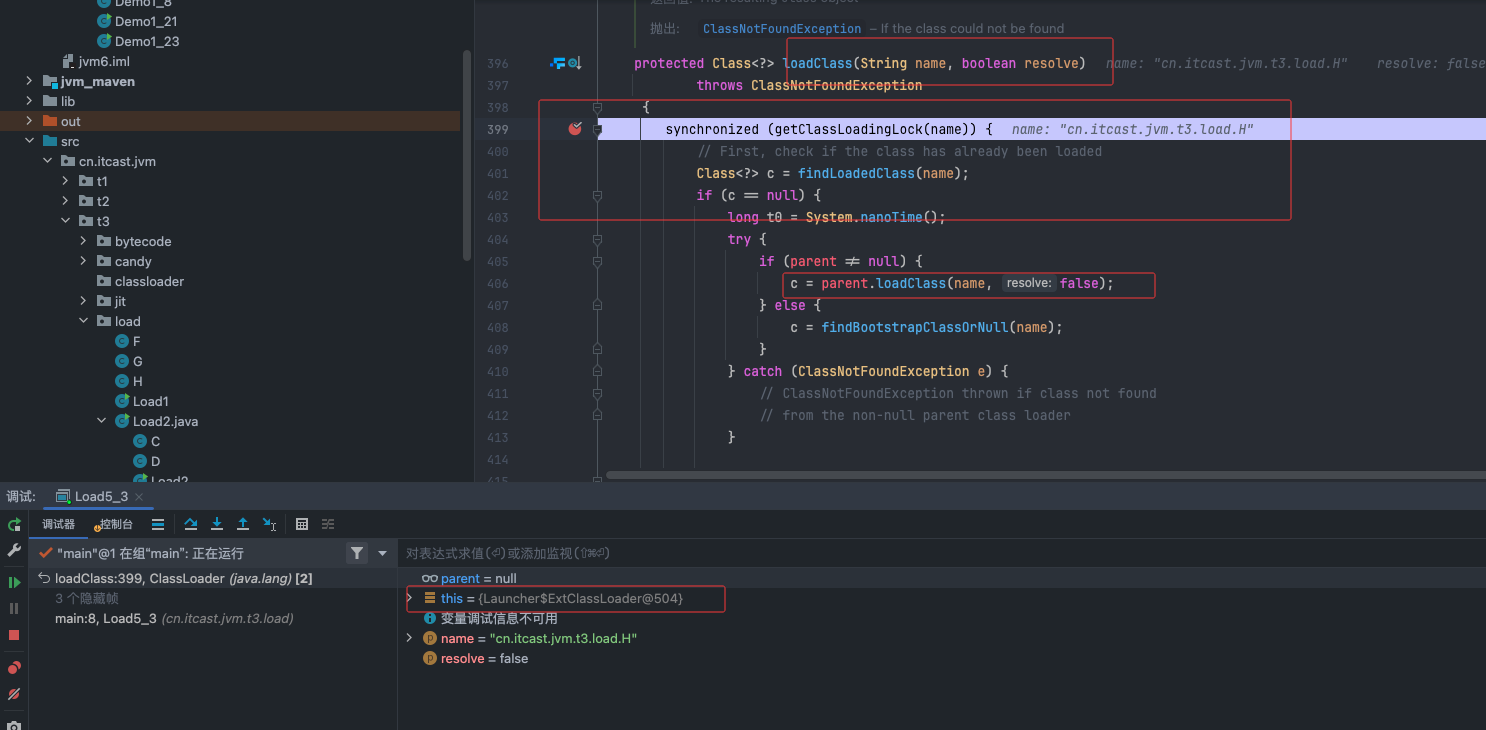Stop the debug session with red square
This screenshot has width=1486, height=730.
click(14, 635)
